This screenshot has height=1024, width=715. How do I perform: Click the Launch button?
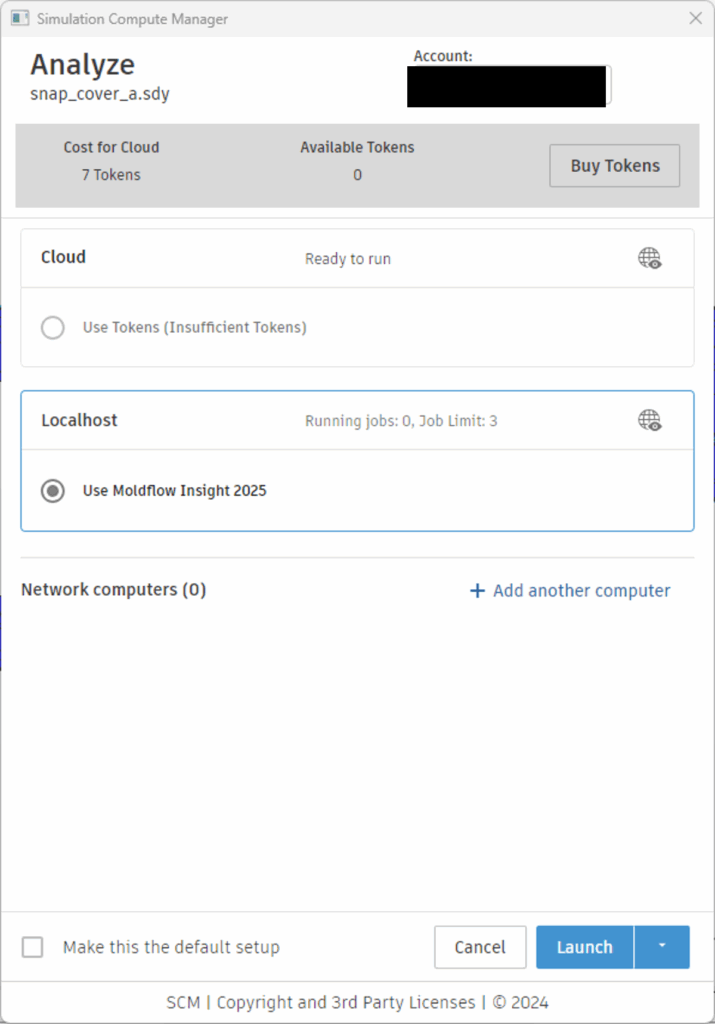coord(585,947)
